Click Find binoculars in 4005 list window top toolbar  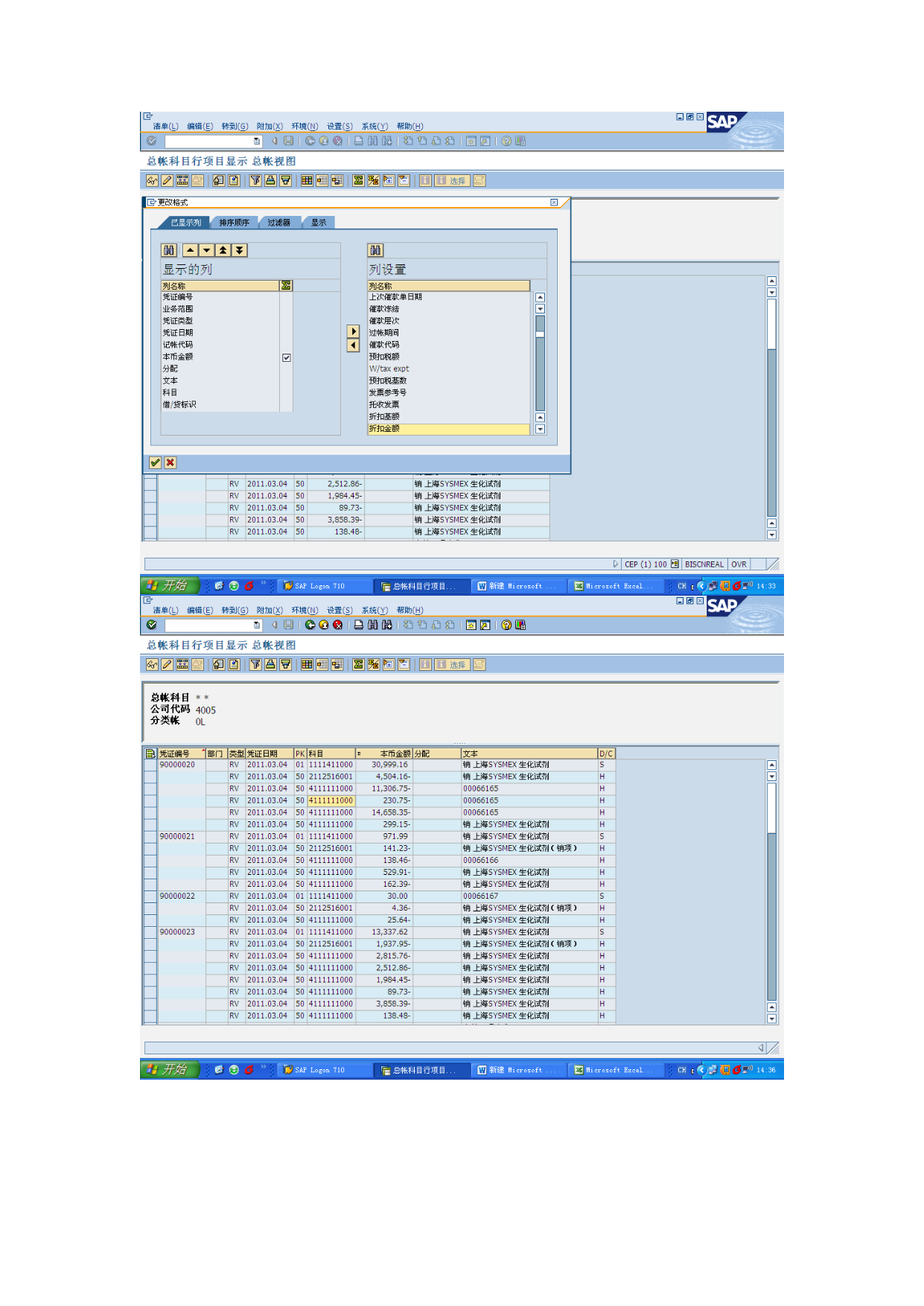pyautogui.click(x=372, y=625)
